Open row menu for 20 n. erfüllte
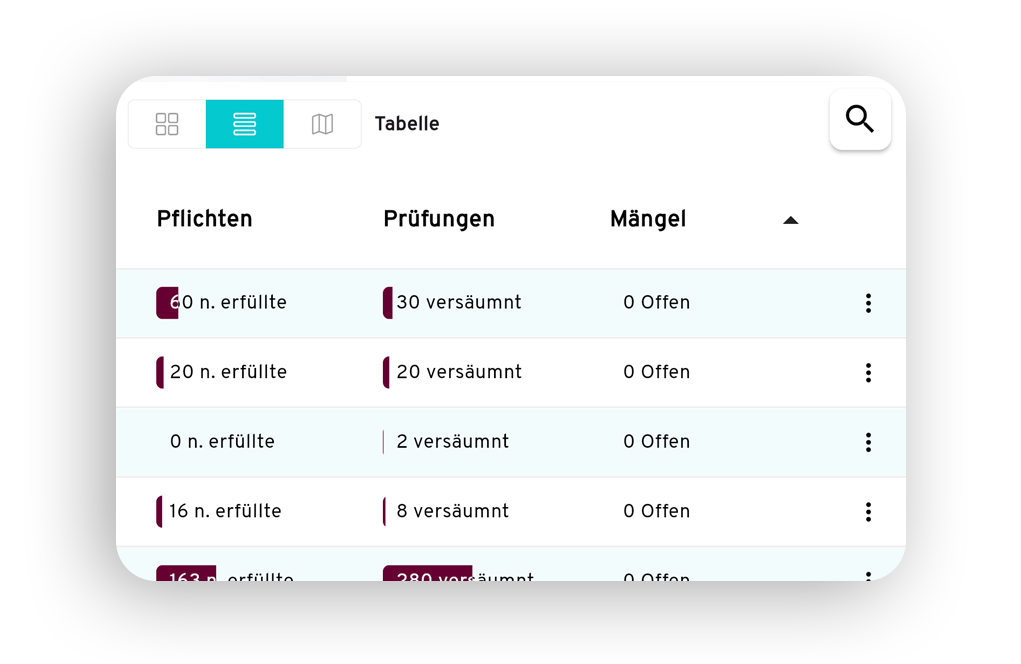Viewport: 1021px width, 664px height. (x=868, y=372)
